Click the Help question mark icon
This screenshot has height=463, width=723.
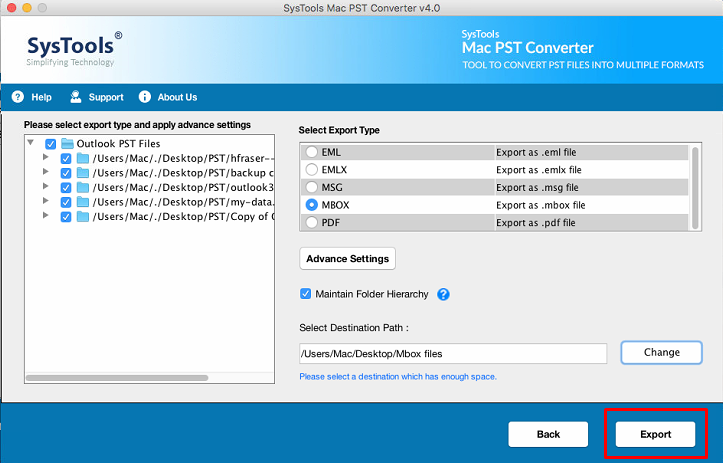[x=18, y=97]
